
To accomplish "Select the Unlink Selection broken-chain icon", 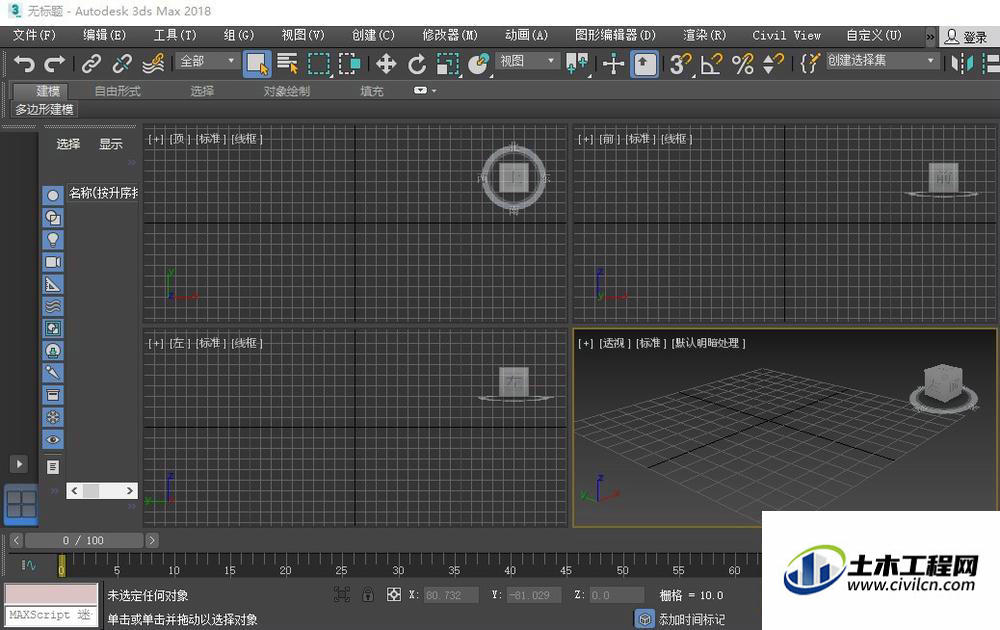I will (122, 64).
